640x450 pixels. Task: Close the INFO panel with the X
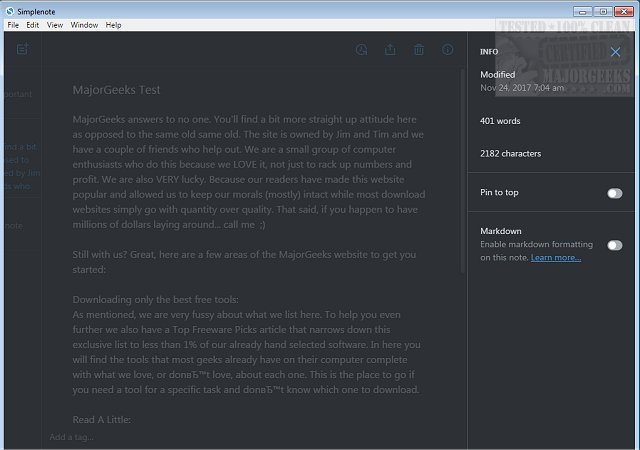[615, 52]
